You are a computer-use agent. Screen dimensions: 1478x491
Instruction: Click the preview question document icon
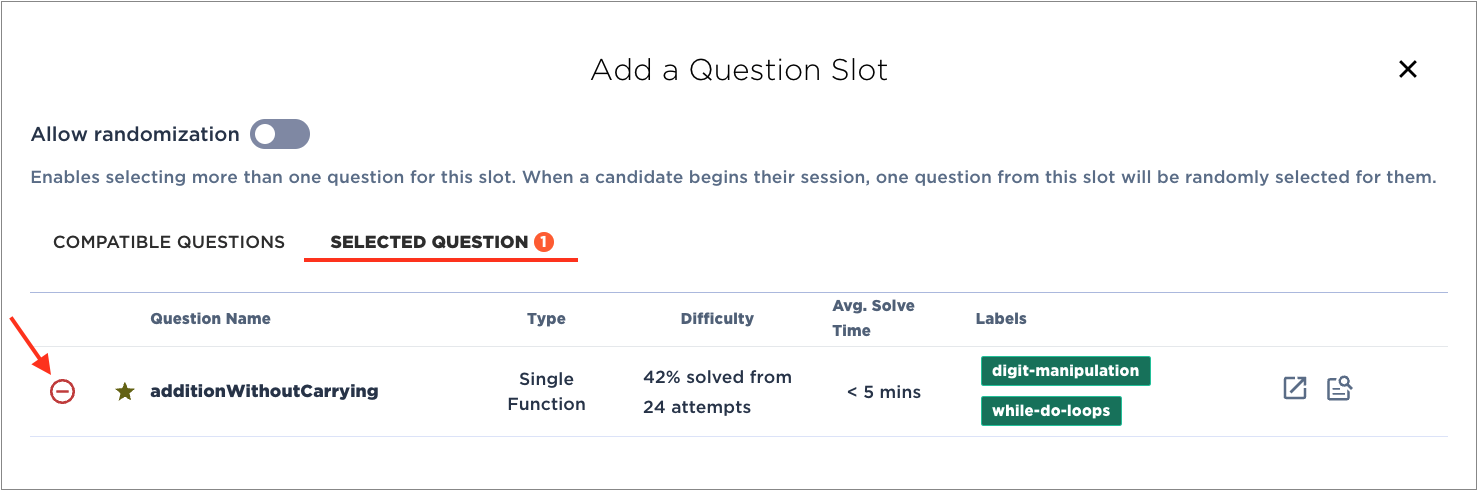click(x=1340, y=388)
